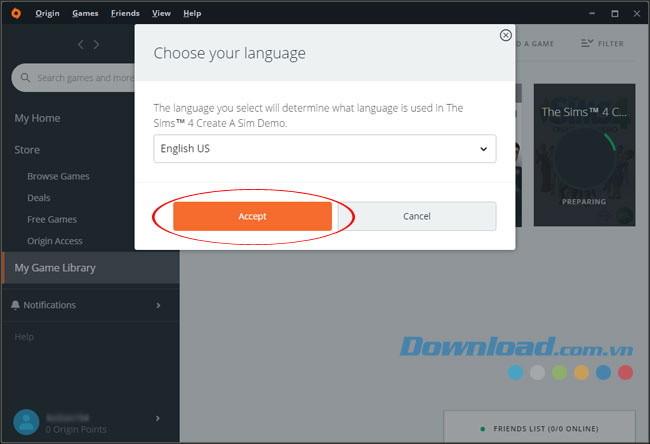The height and width of the screenshot is (444, 650).
Task: Open the Friends menu
Action: [125, 13]
